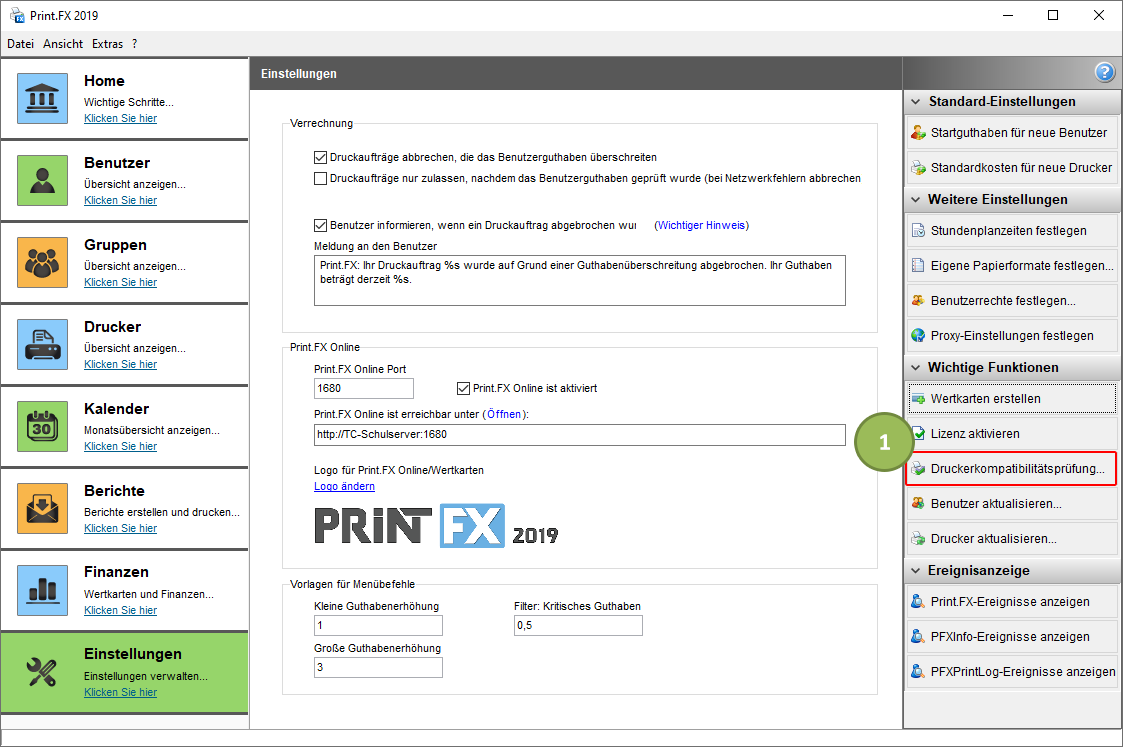Click the Drucker aktualisieren icon
Viewport: 1123px width, 747px height.
point(918,539)
